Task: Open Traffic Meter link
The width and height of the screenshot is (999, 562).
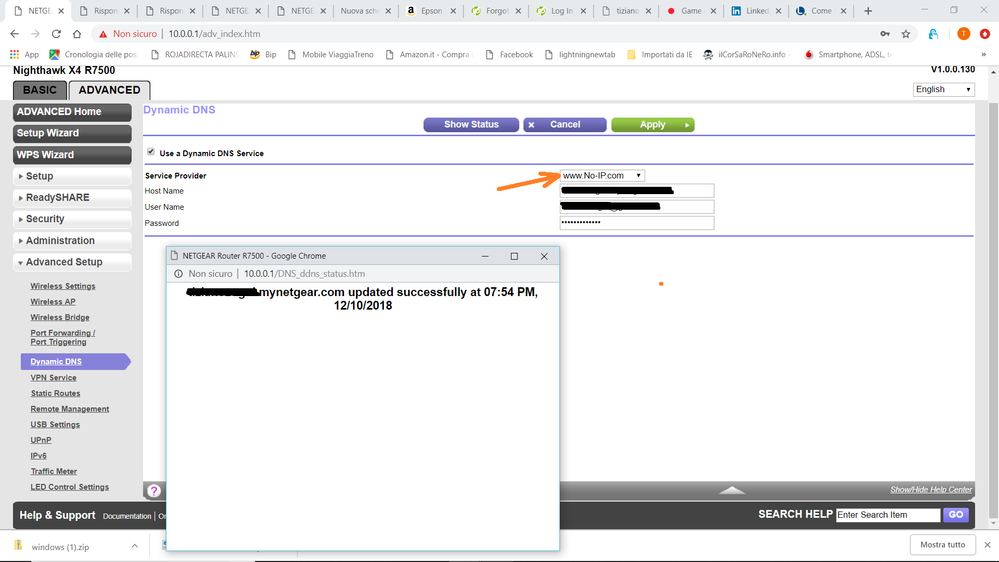Action: pos(54,472)
